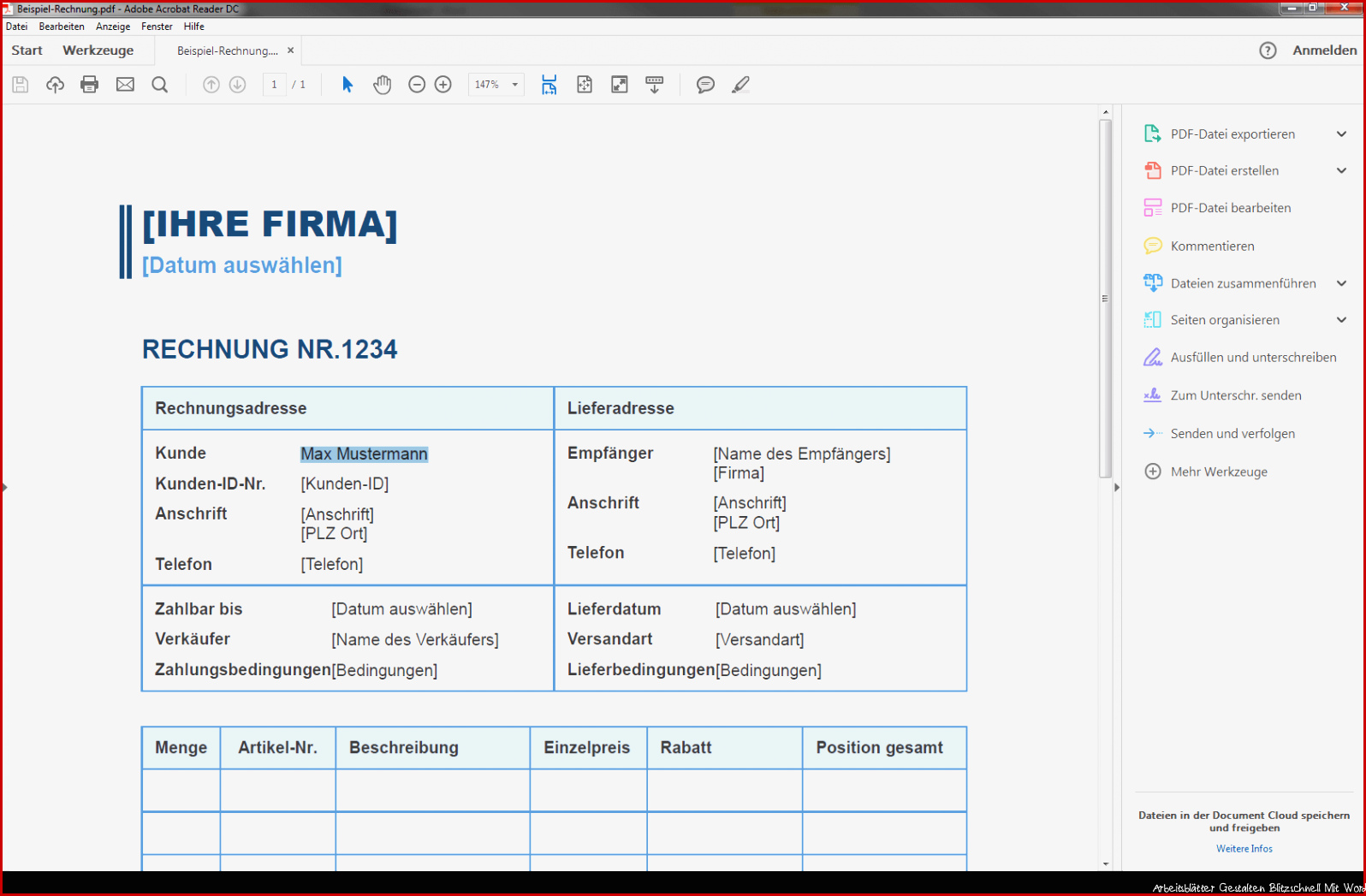Click the Ausfüllen und unterschreiben icon

pyautogui.click(x=1153, y=358)
